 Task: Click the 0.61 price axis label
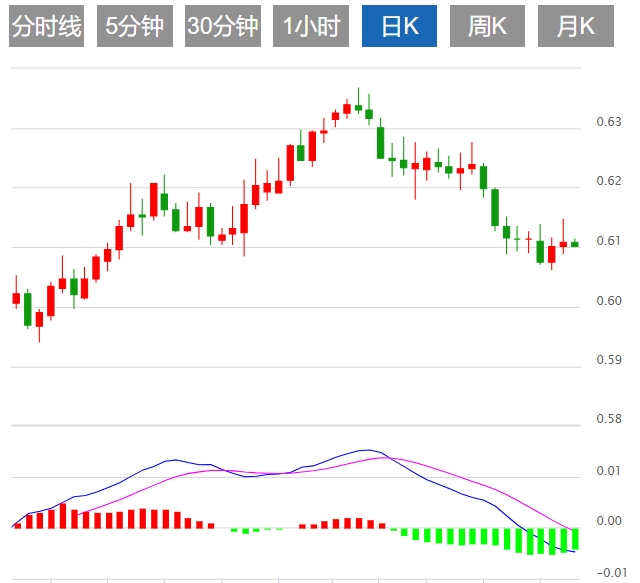[609, 240]
